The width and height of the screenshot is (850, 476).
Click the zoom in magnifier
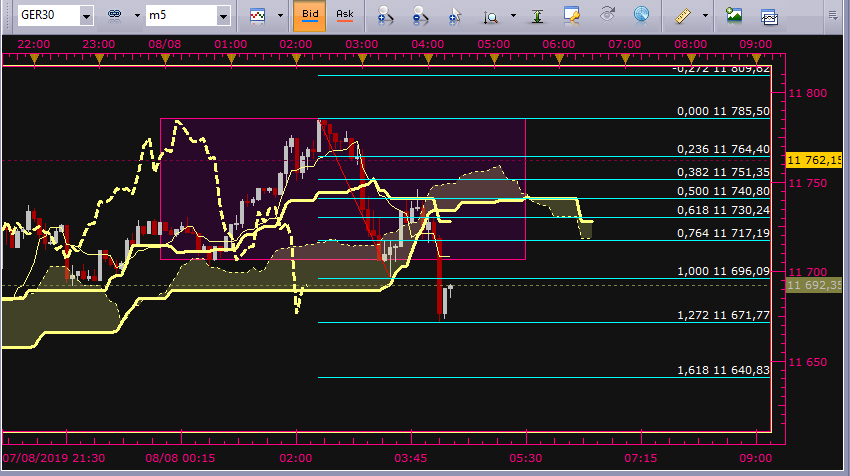click(385, 16)
